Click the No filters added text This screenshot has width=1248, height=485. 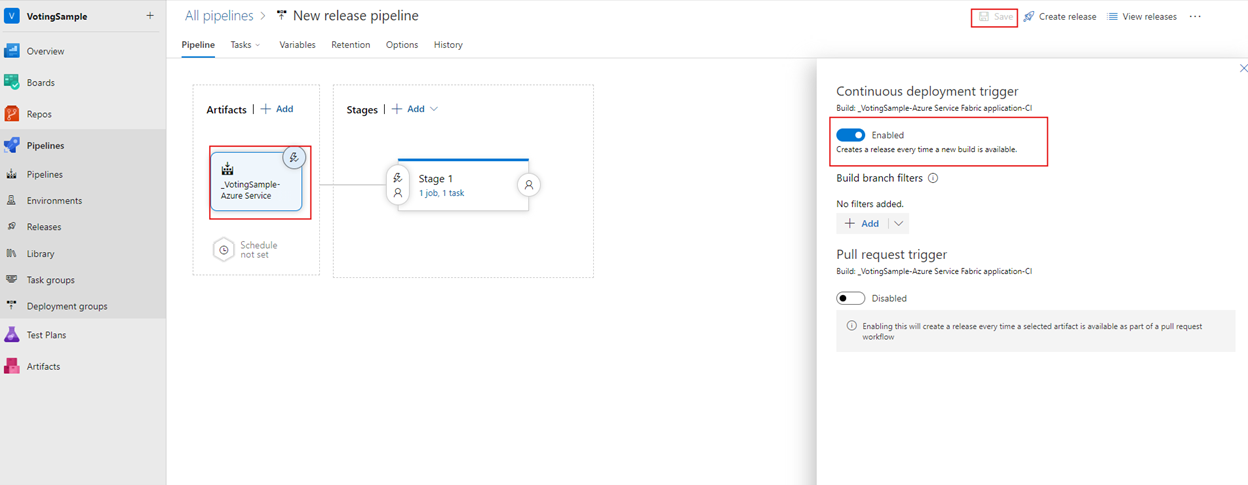click(870, 204)
